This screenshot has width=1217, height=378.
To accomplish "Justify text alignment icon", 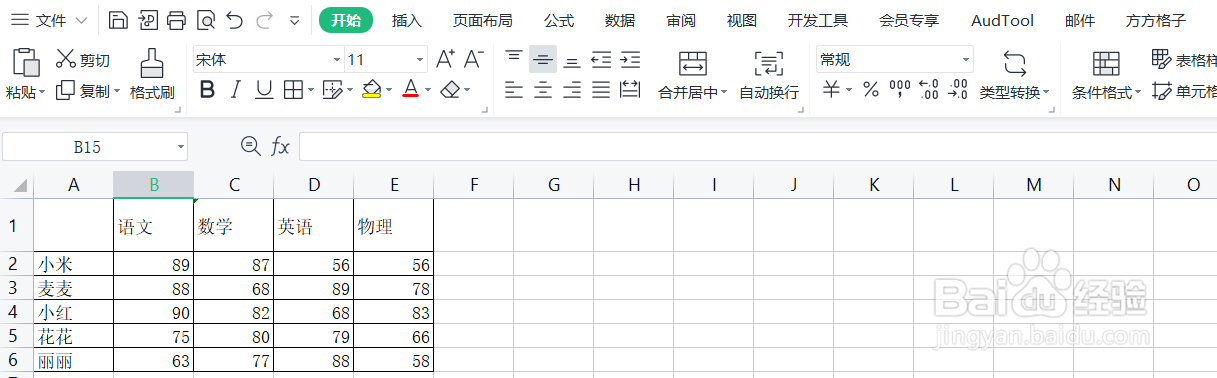I will point(601,91).
